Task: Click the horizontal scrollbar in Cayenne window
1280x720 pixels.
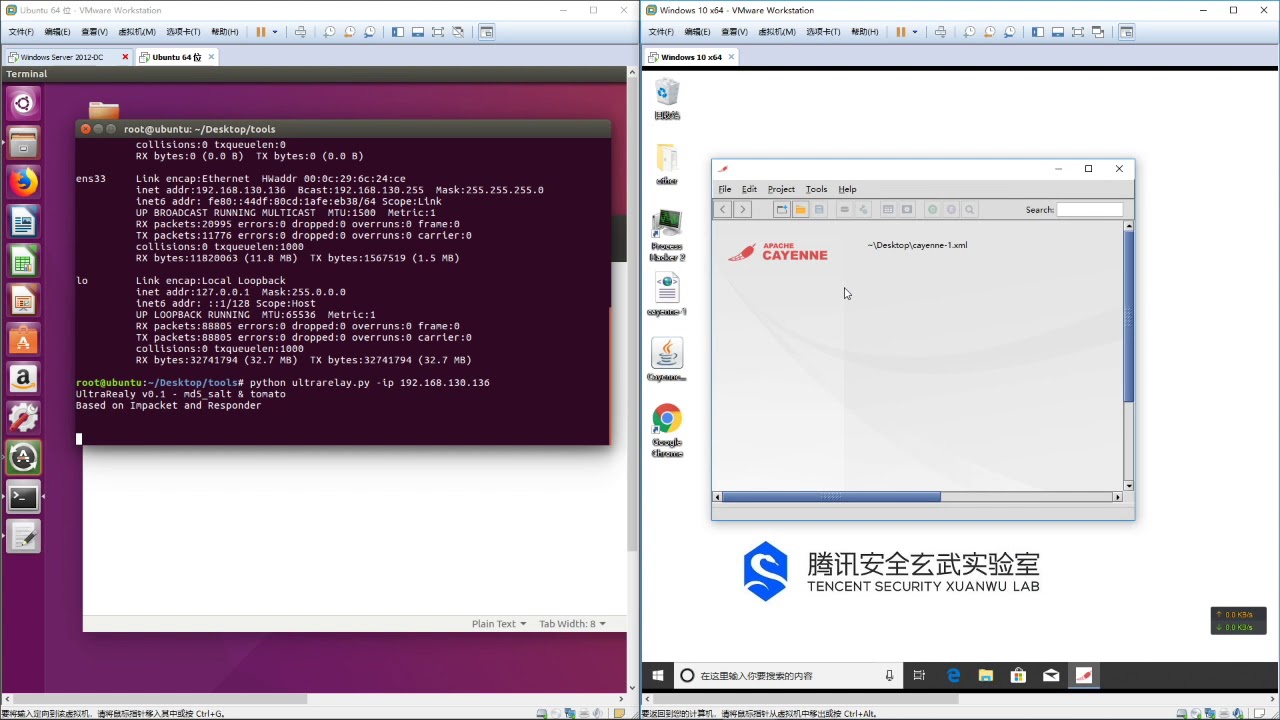Action: click(831, 497)
